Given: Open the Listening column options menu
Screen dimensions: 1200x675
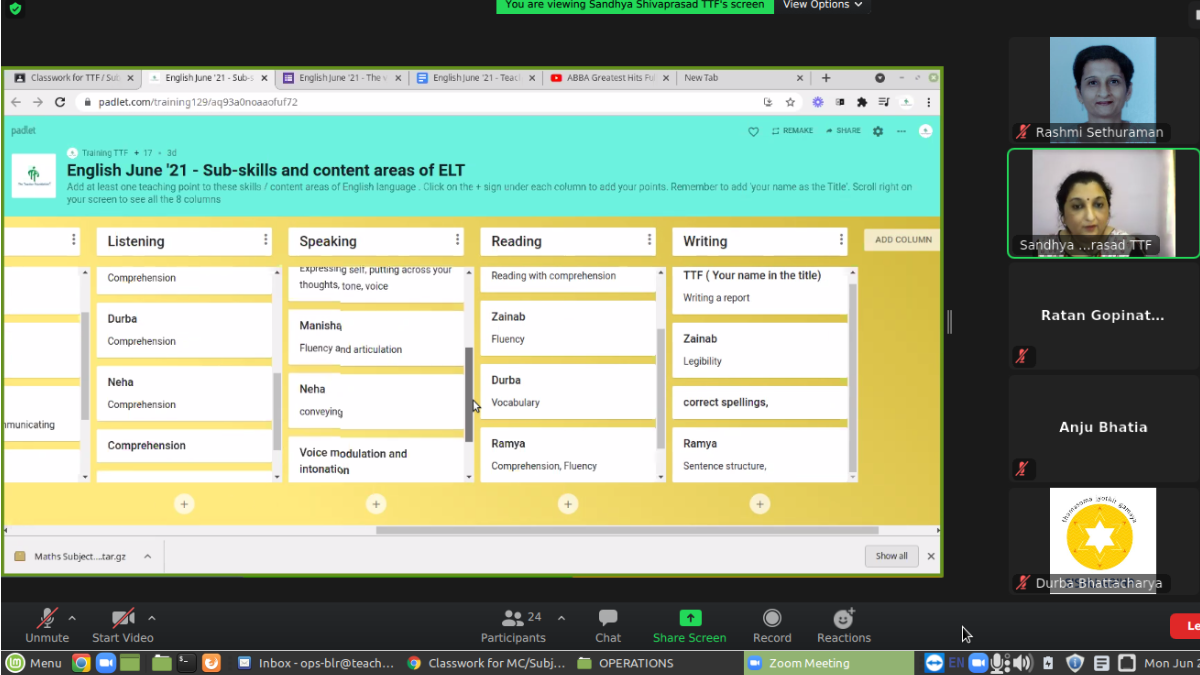Looking at the screenshot, I should [x=266, y=240].
